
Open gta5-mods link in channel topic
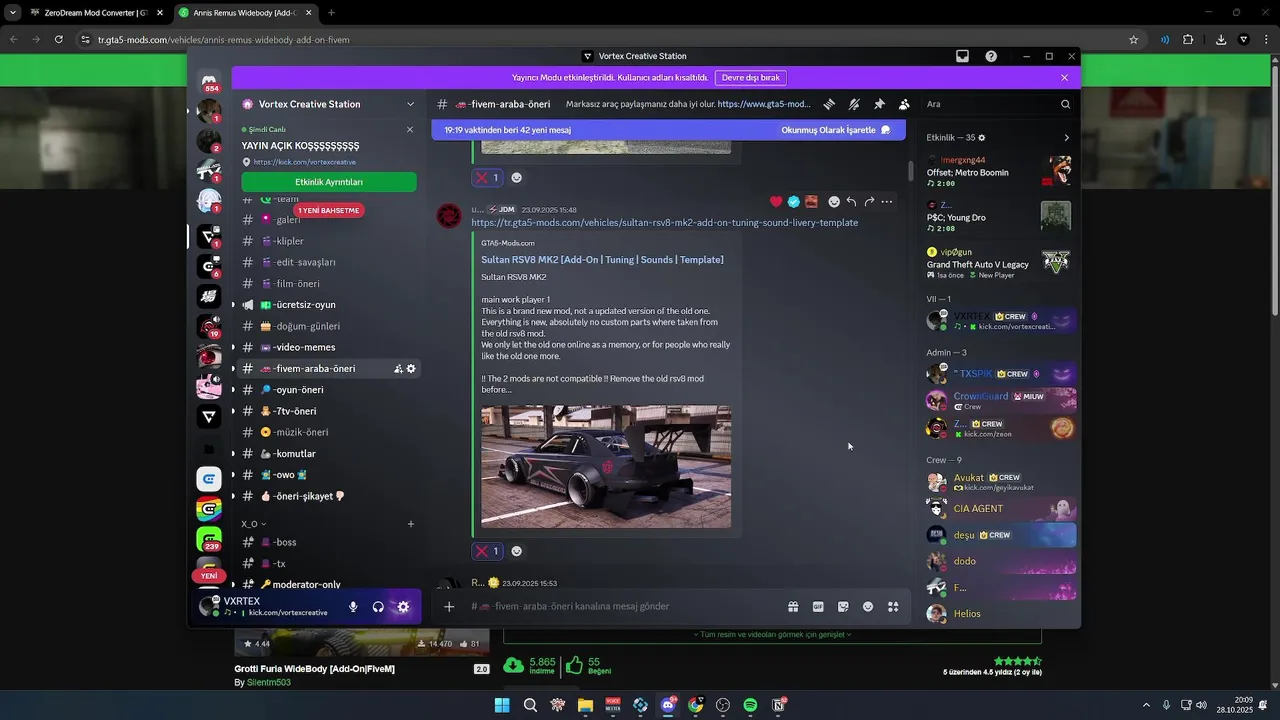pos(764,104)
